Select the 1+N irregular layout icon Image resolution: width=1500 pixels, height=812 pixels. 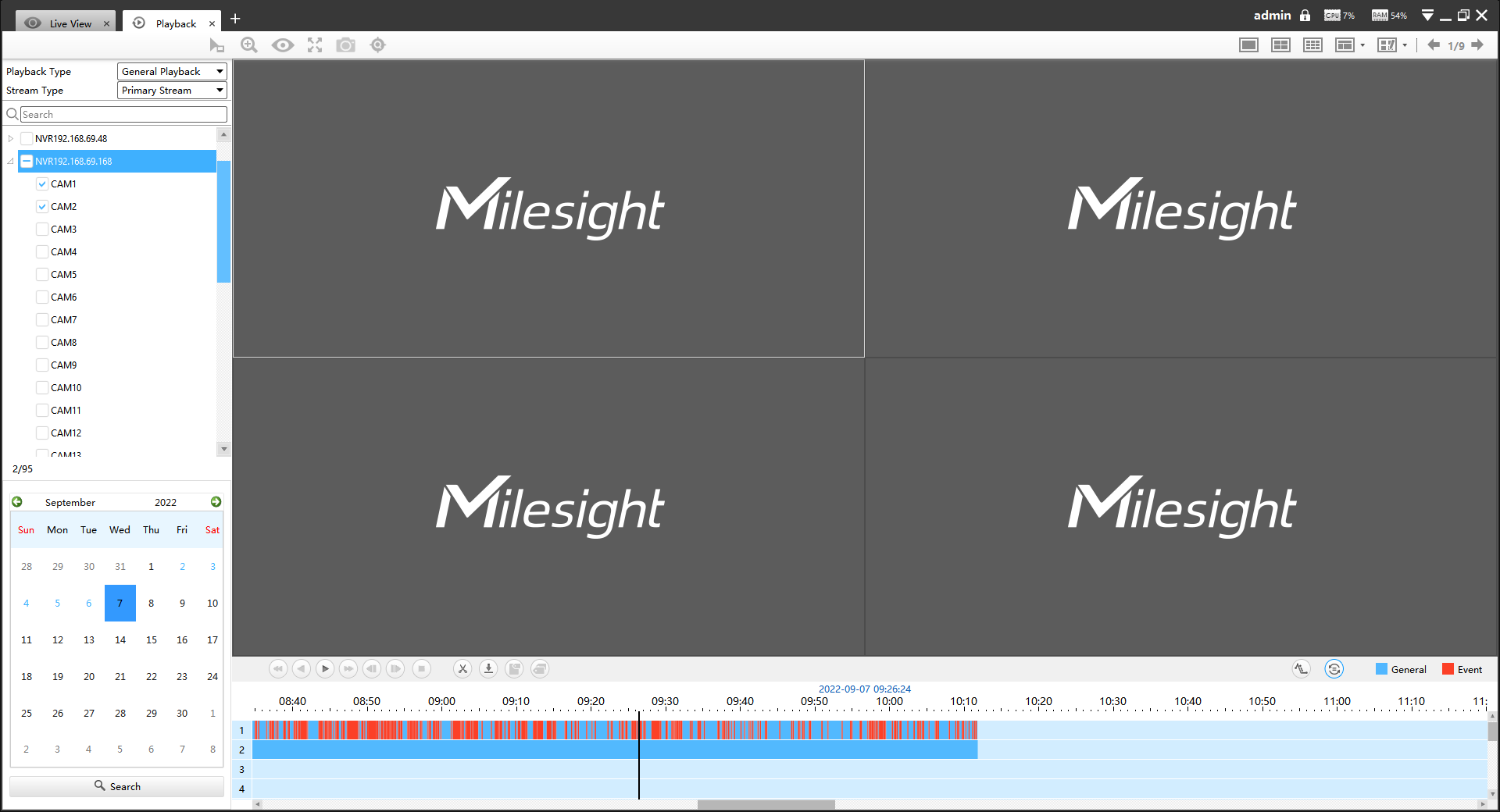[1345, 45]
